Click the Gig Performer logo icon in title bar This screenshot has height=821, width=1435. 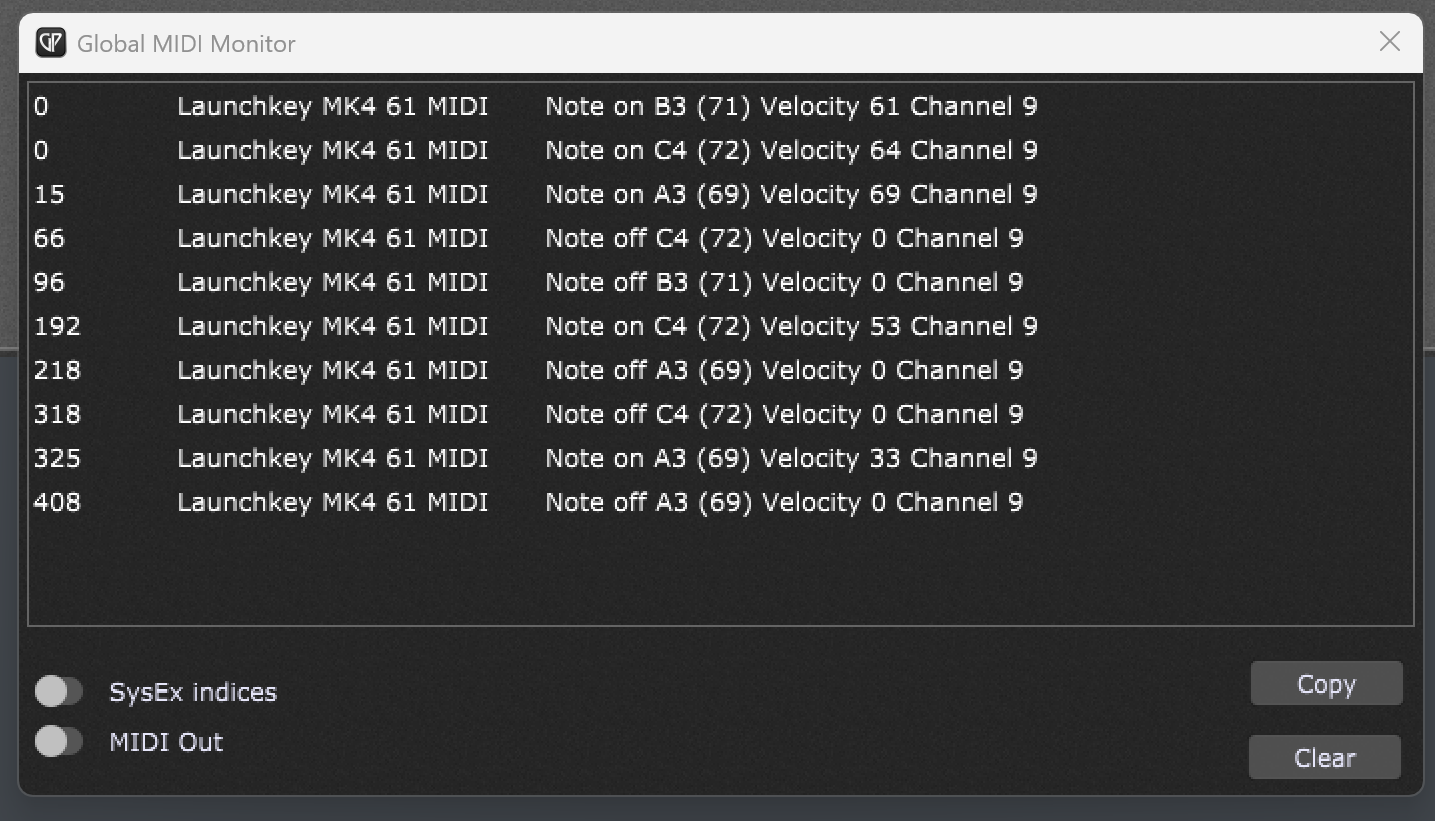pos(51,43)
